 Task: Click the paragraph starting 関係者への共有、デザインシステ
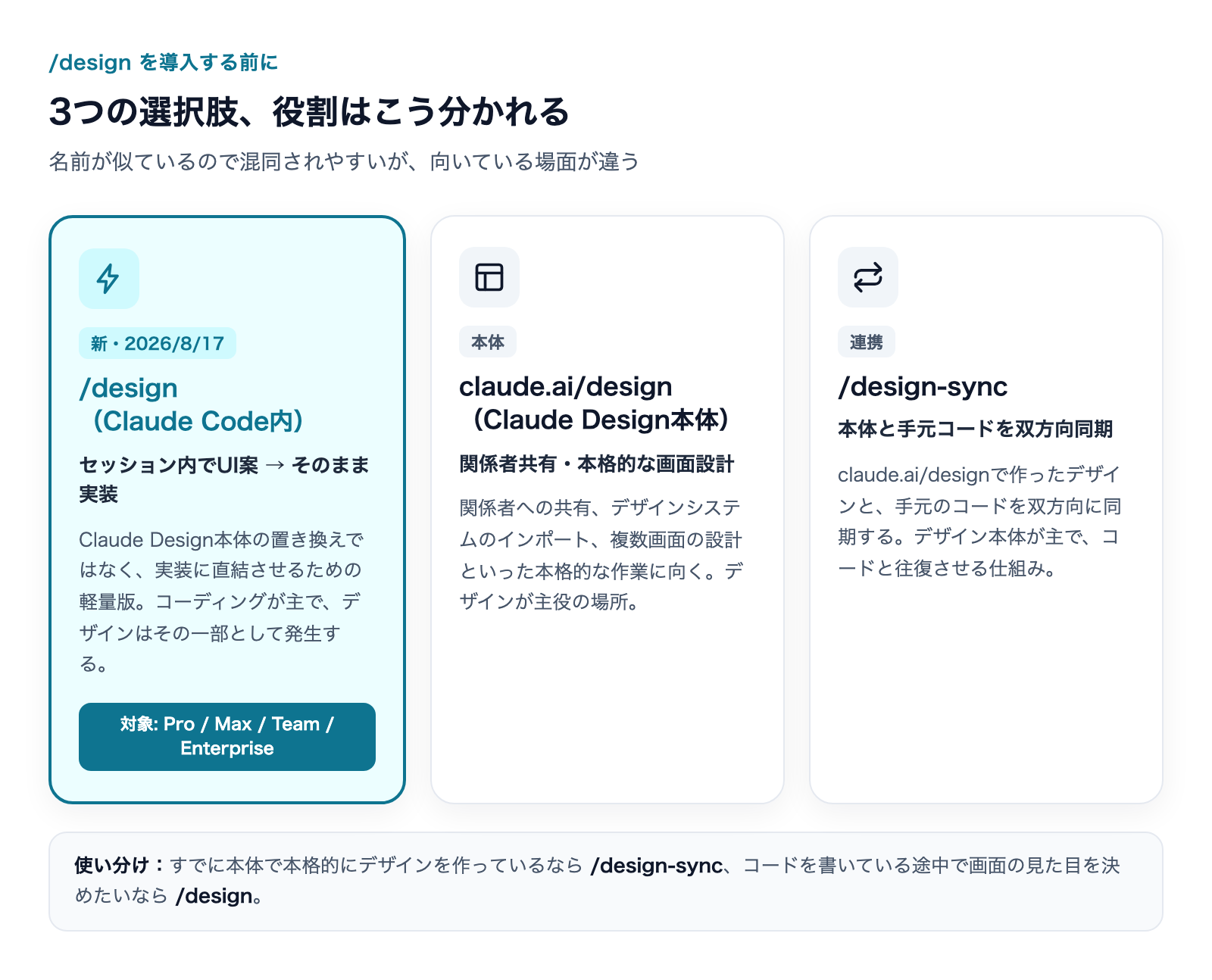pyautogui.click(x=601, y=555)
